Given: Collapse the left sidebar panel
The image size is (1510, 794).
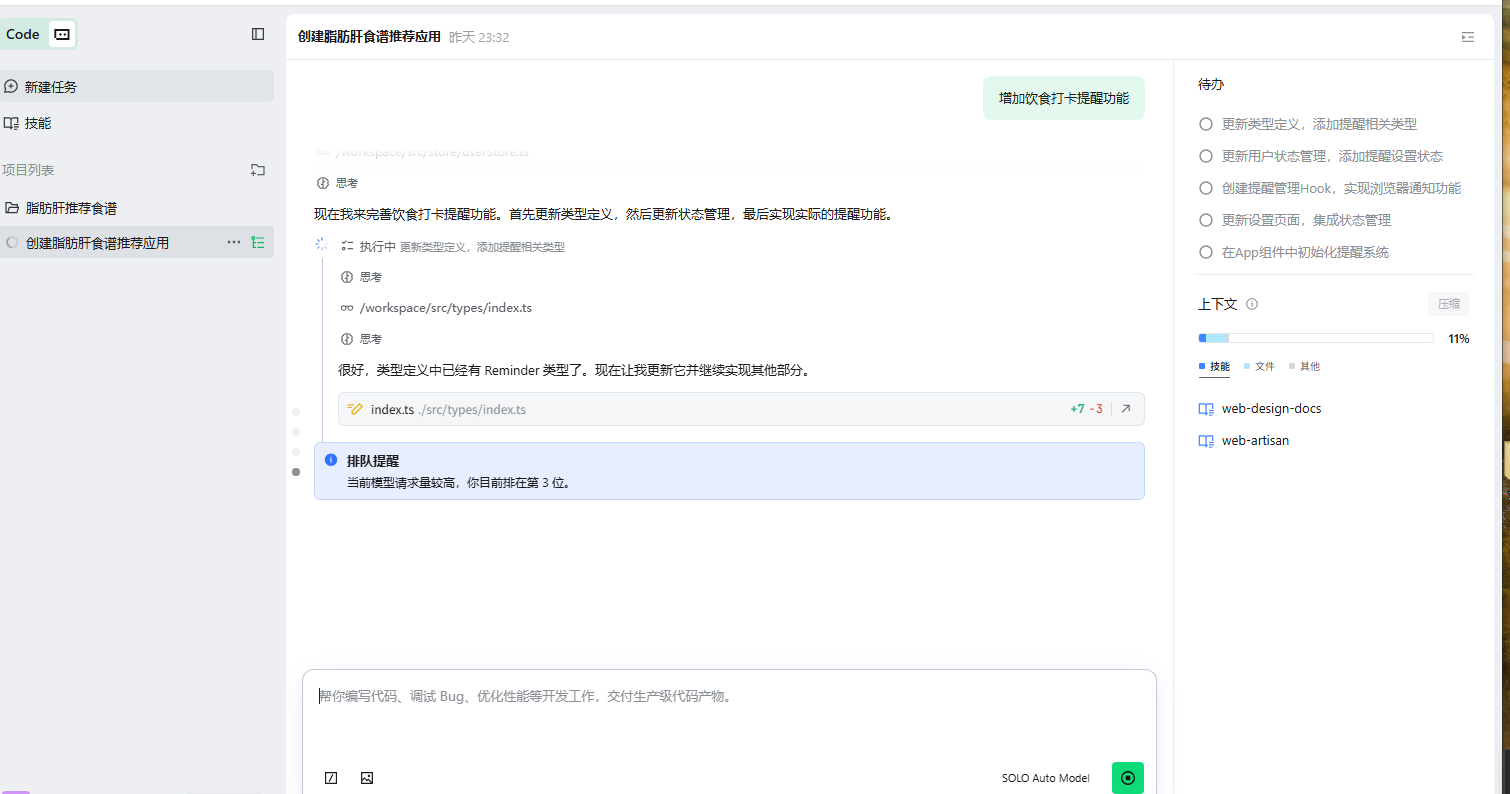Looking at the screenshot, I should point(258,34).
